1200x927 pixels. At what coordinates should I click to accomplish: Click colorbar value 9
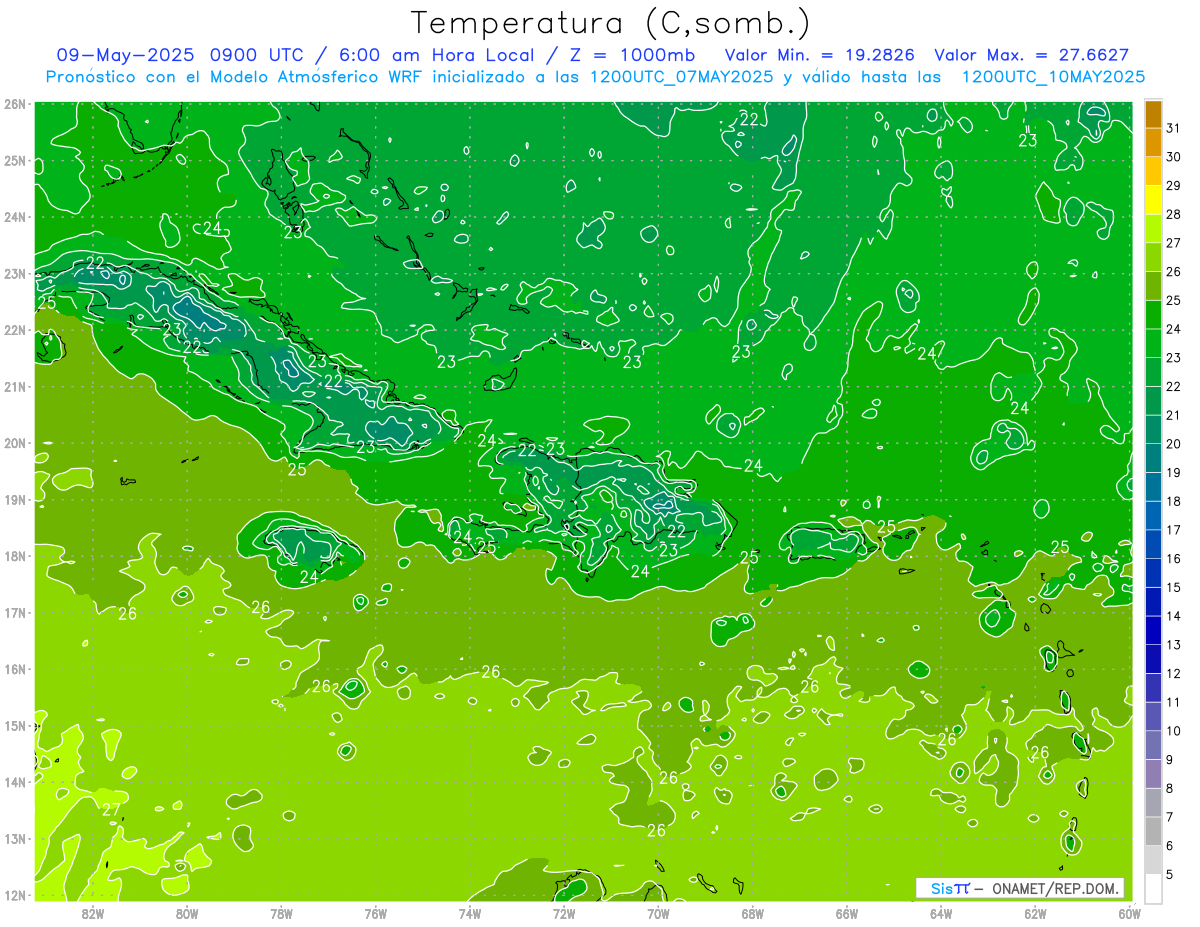point(1170,760)
